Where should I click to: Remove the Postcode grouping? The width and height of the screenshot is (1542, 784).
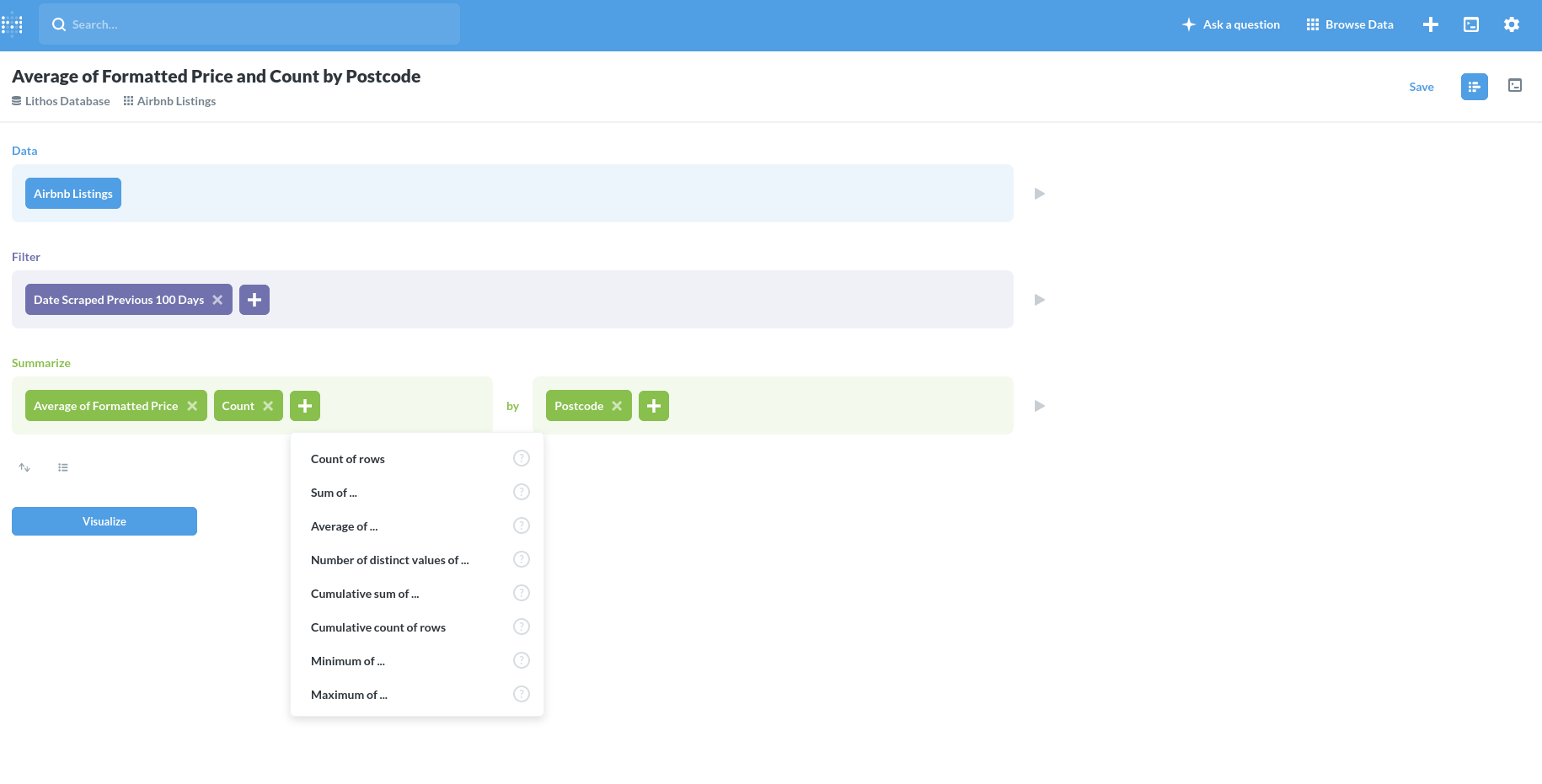617,406
